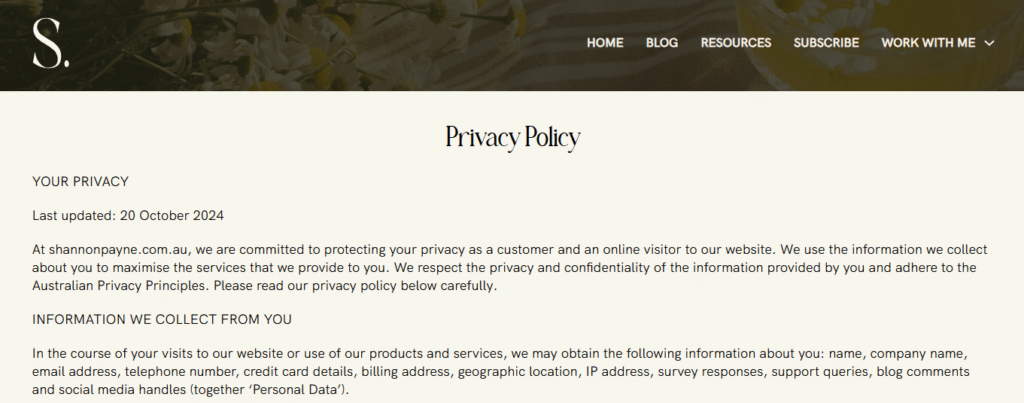The image size is (1024, 403).
Task: Open the BLOG menu item
Action: [x=662, y=43]
